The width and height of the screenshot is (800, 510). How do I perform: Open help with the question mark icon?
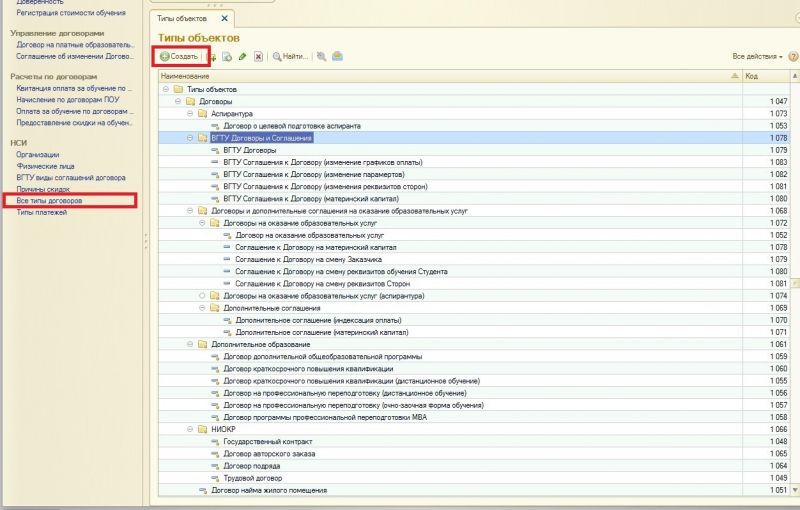pos(793,57)
